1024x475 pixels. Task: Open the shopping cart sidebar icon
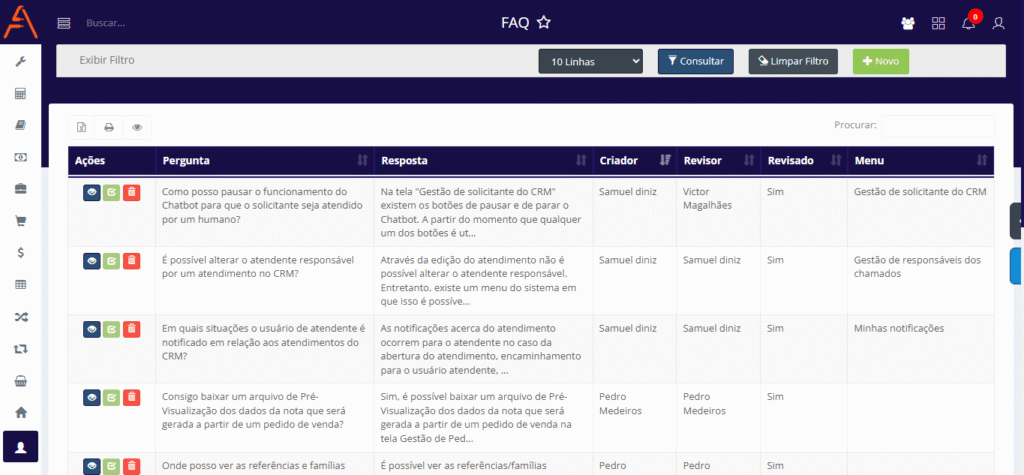click(20, 221)
